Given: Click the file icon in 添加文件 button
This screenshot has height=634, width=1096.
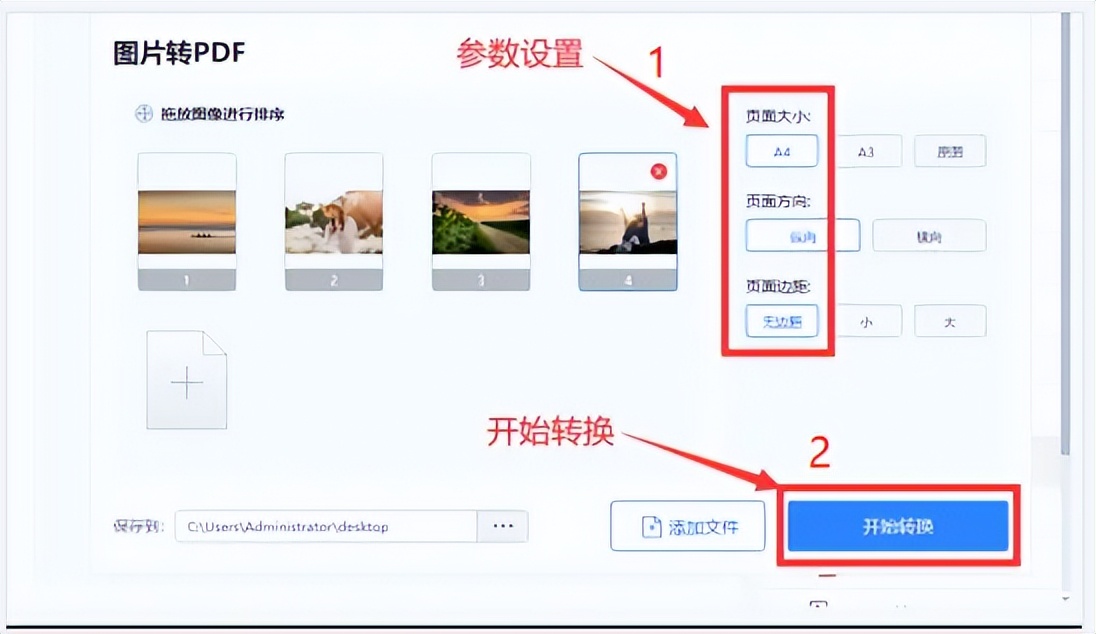Looking at the screenshot, I should 651,526.
